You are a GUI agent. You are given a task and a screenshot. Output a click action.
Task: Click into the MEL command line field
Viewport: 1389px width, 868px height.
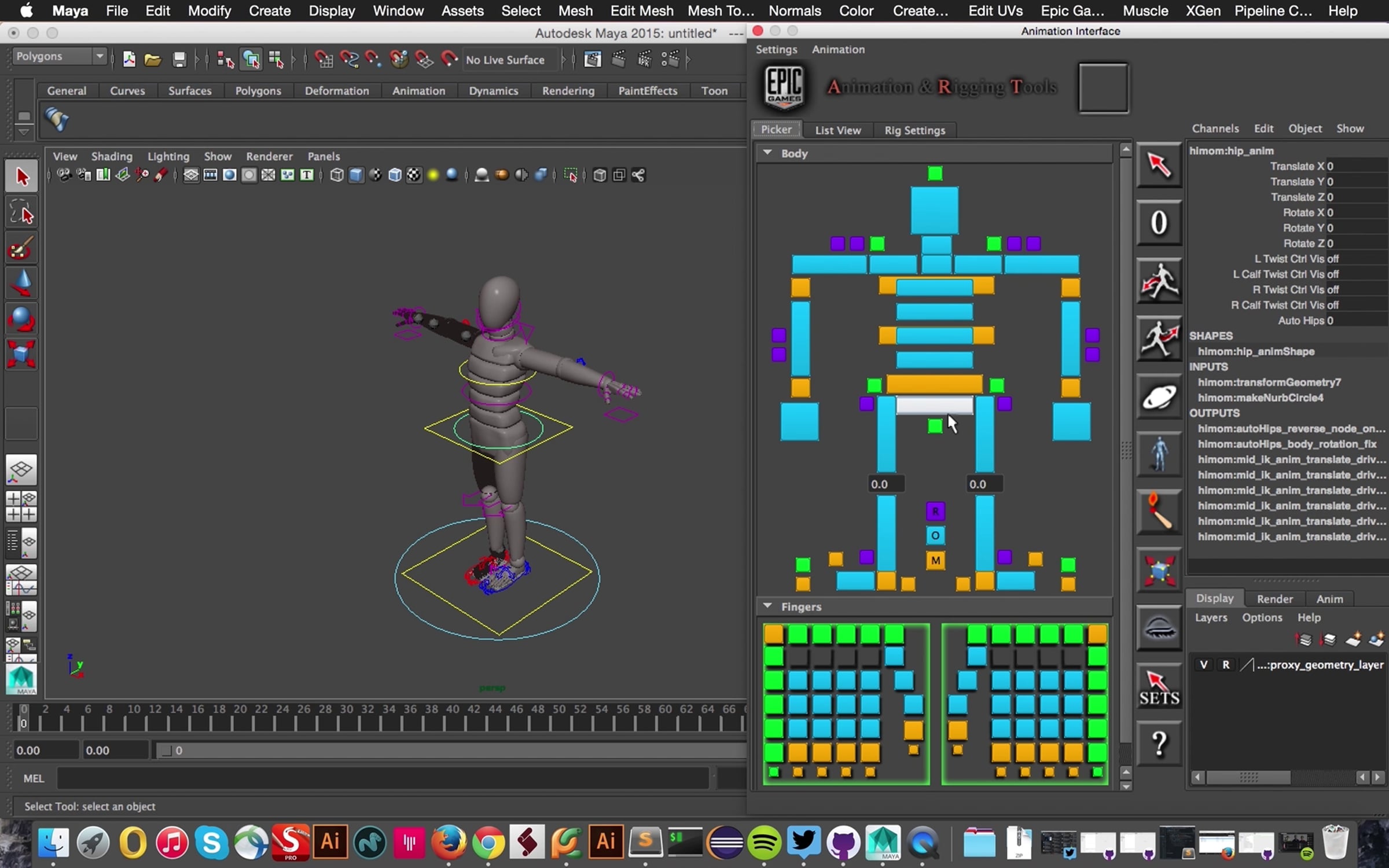[383, 778]
